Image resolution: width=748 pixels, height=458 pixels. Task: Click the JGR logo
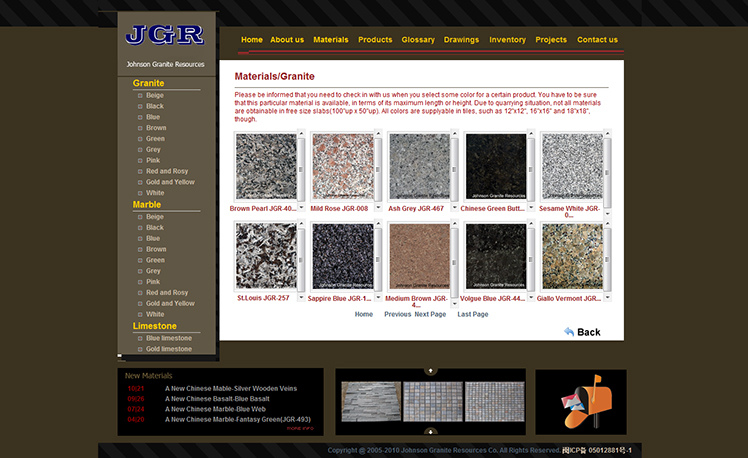165,35
